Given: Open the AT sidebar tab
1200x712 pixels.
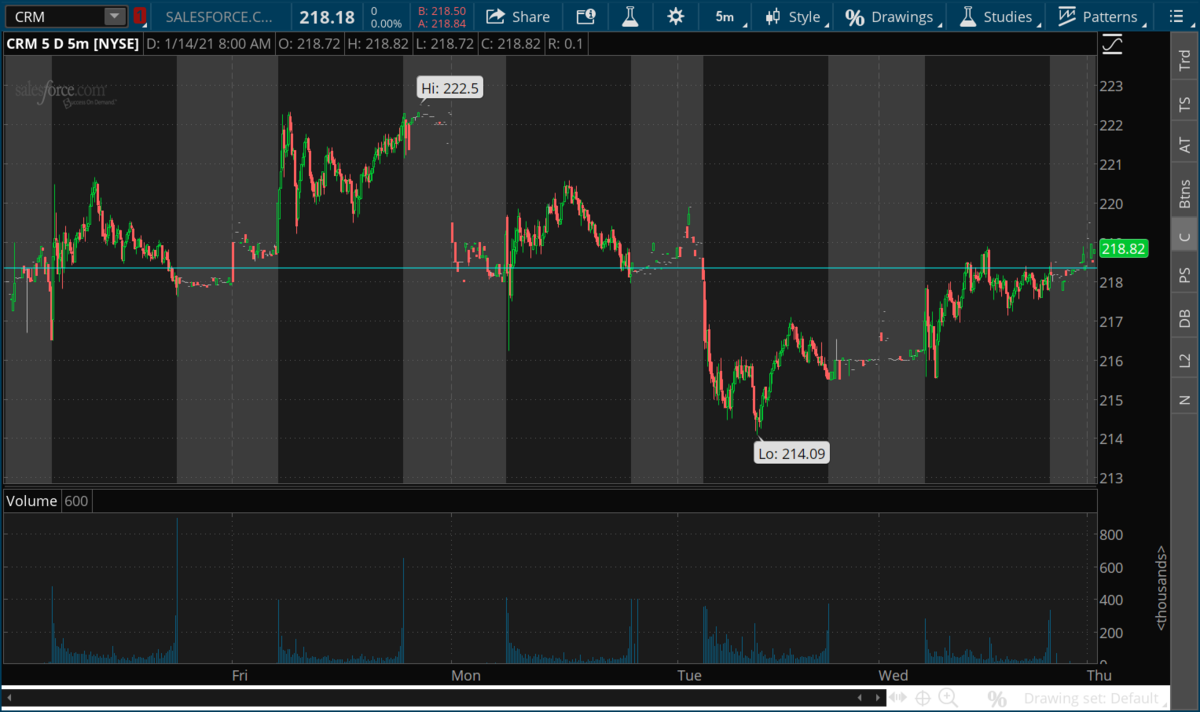Looking at the screenshot, I should [1185, 145].
